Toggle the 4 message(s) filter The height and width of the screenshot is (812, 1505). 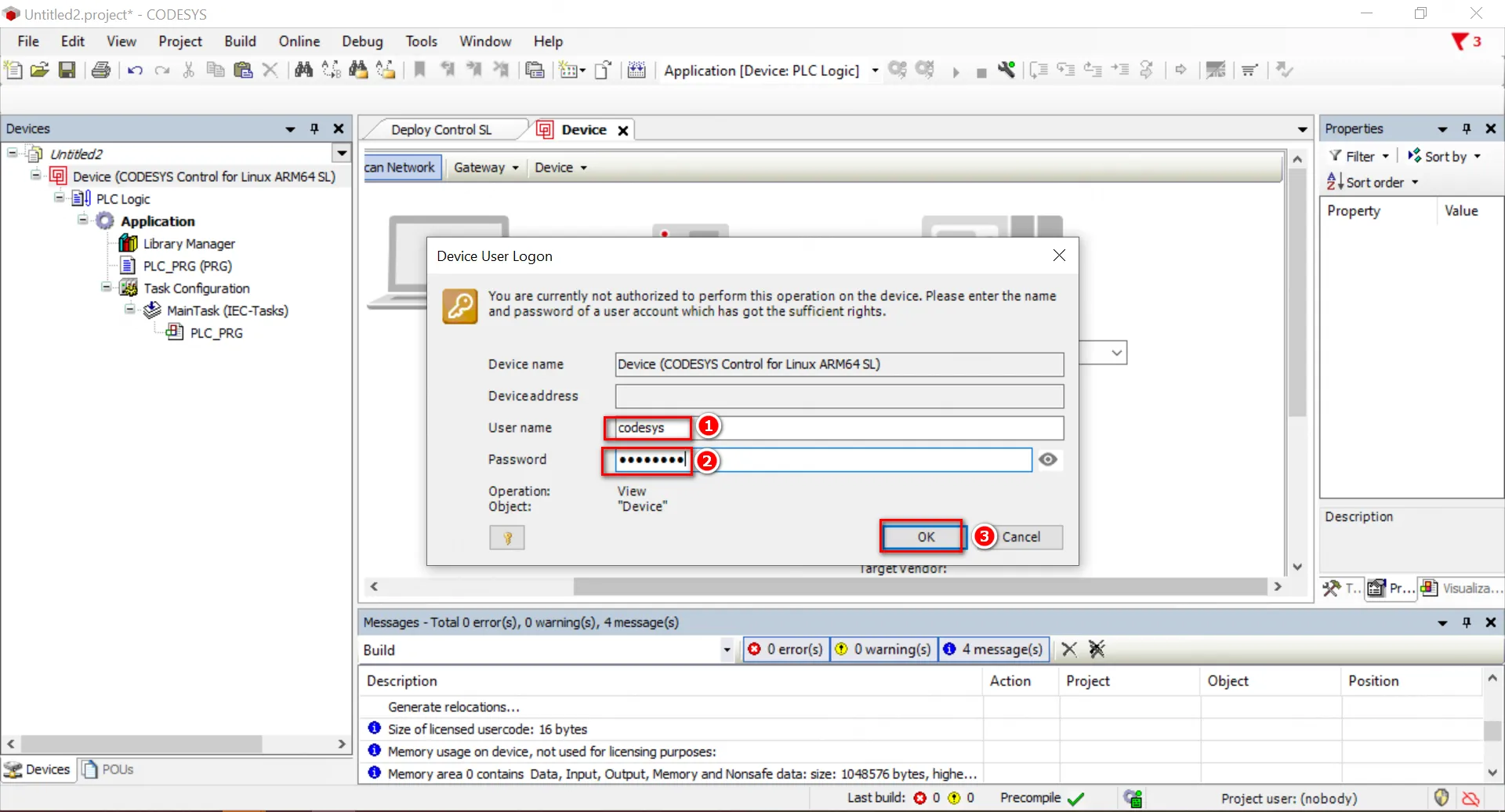[994, 649]
